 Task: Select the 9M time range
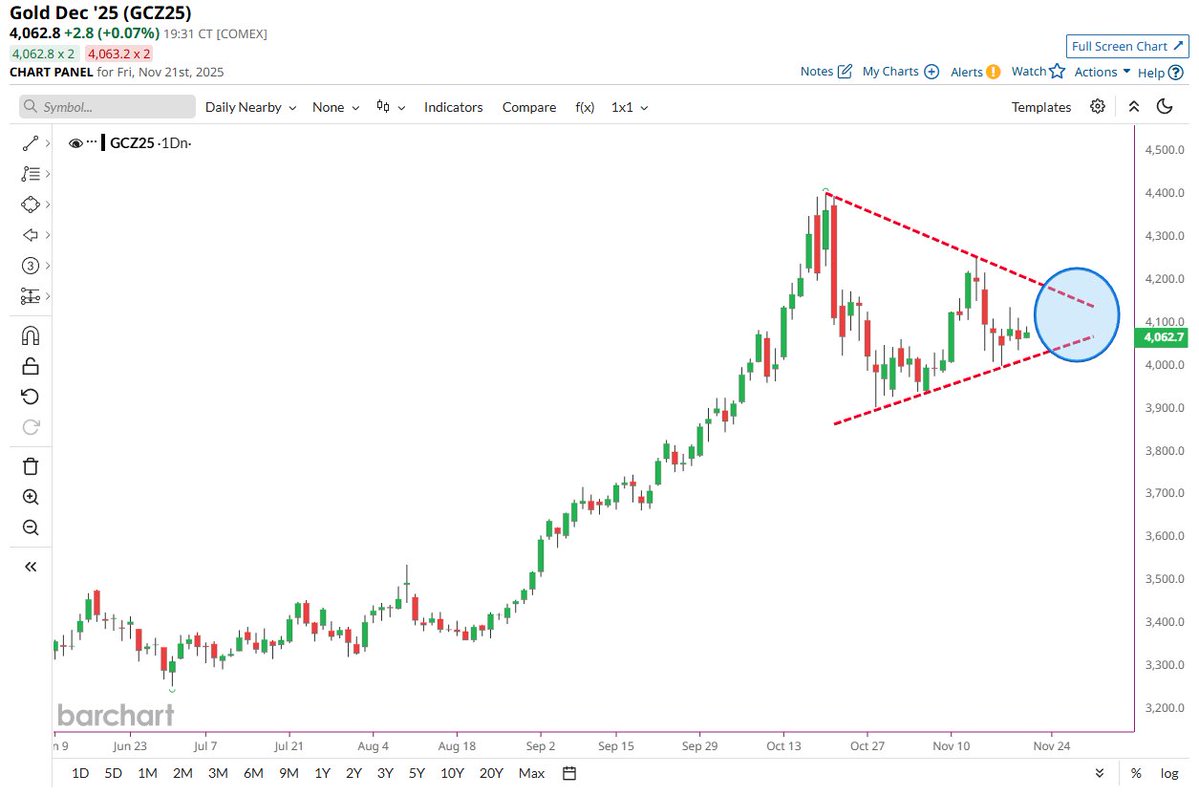click(288, 773)
